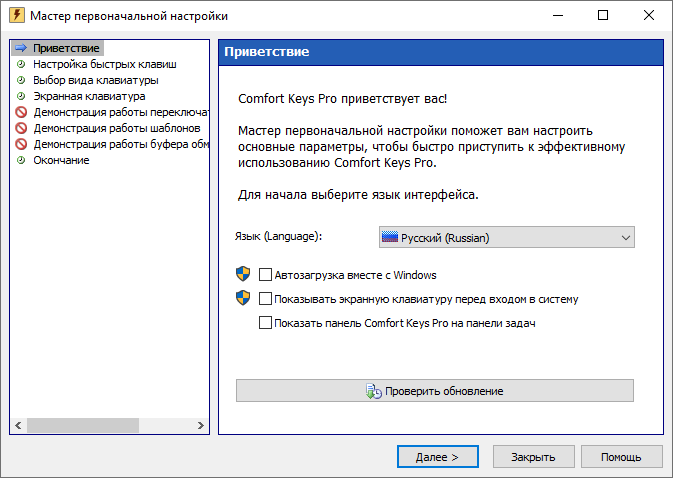Click the text 'Comfort Keys Pro приветствует вас!'
Viewport: 673px width, 478px height.
(x=343, y=99)
